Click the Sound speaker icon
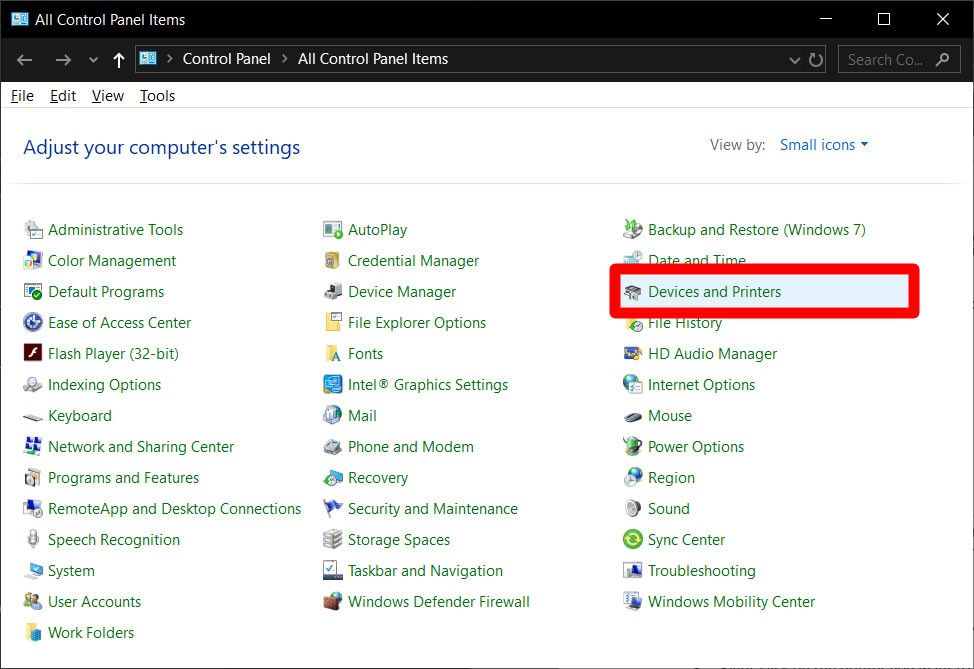Image resolution: width=974 pixels, height=669 pixels. (632, 509)
